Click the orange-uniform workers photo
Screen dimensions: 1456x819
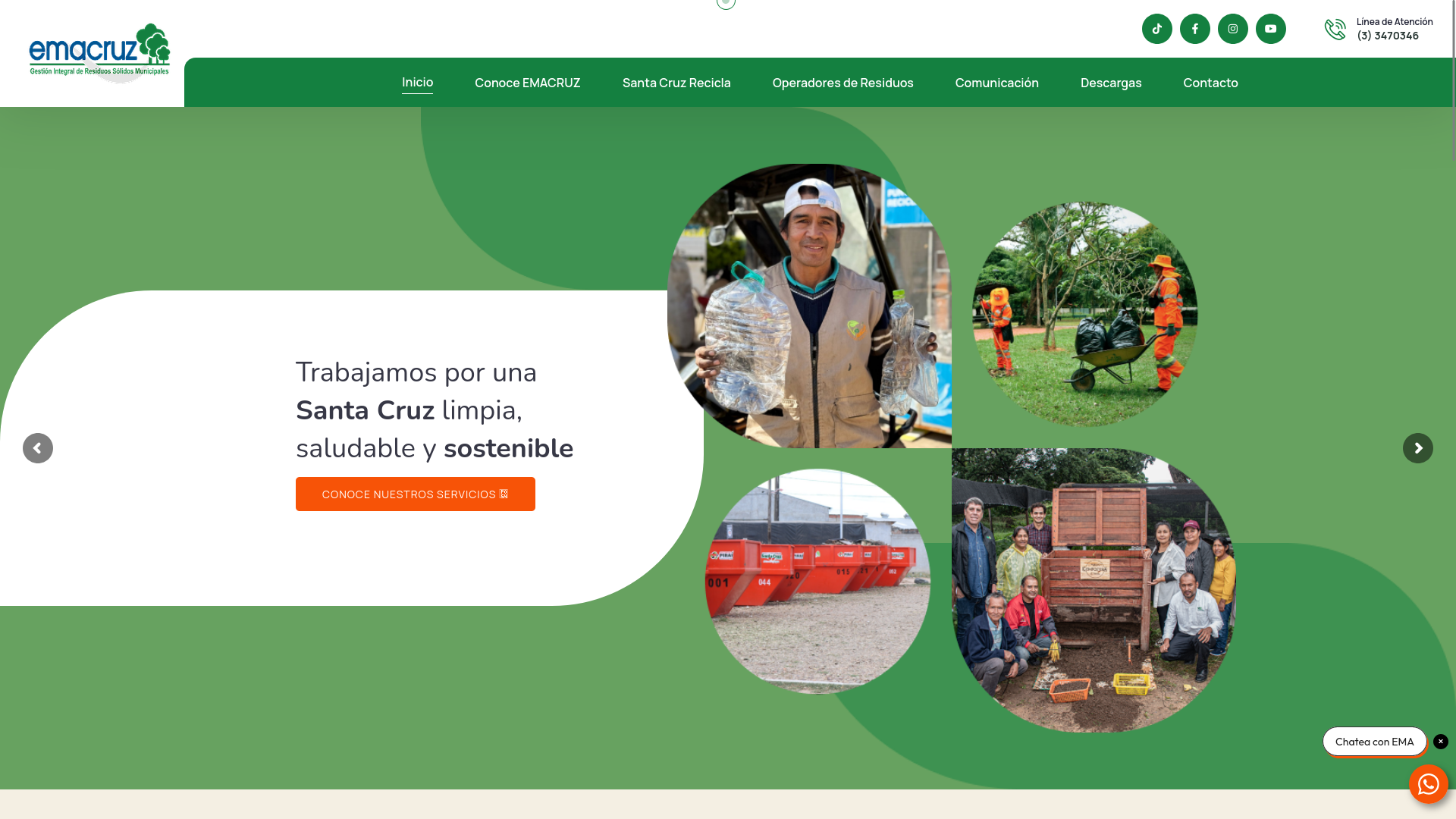(1084, 313)
